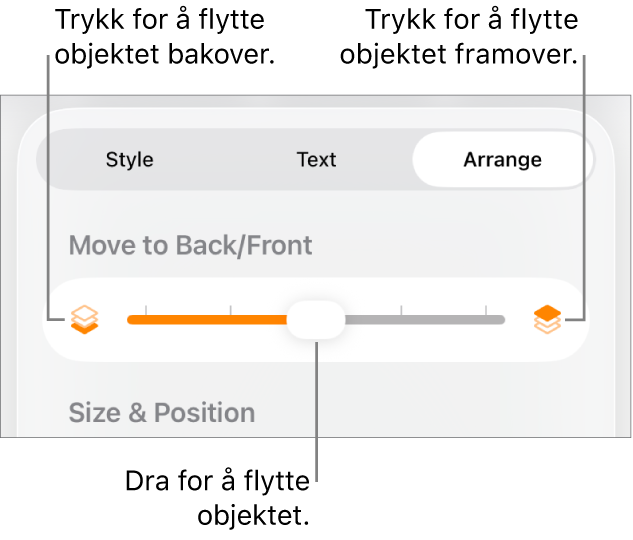Click the callout line below the slider handle

(x=317, y=420)
